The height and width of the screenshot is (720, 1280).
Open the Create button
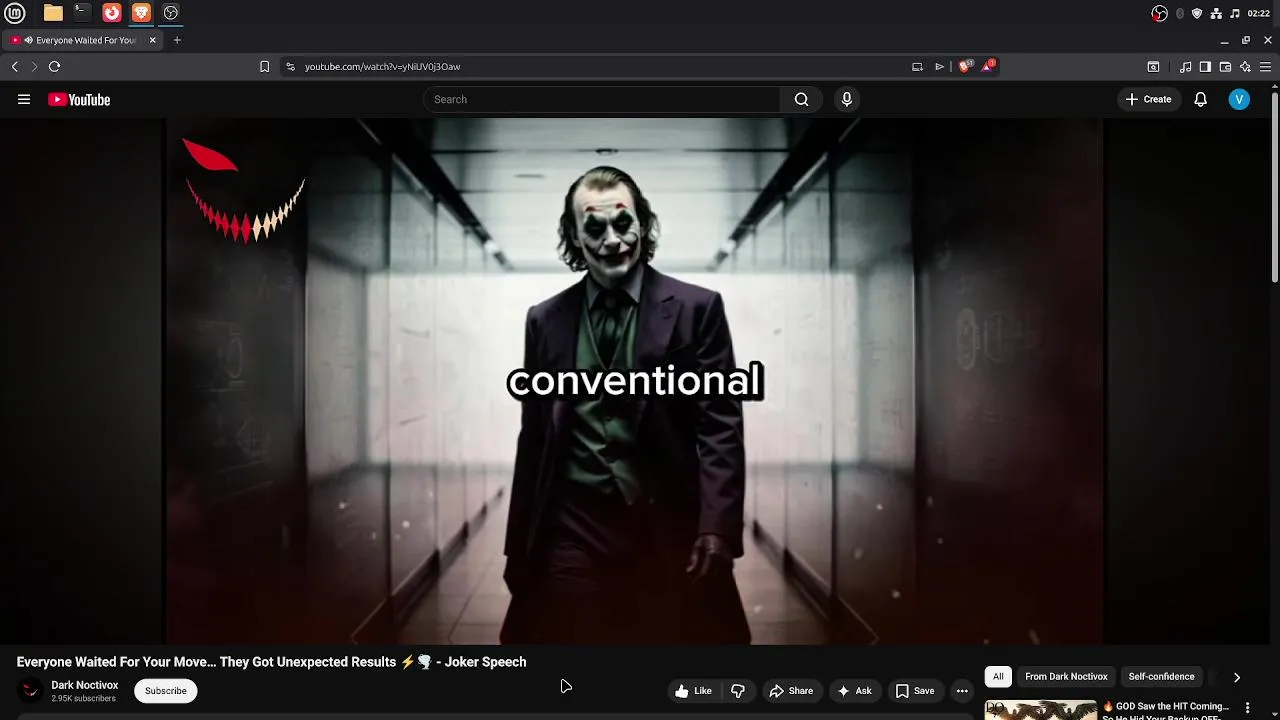pos(1148,99)
